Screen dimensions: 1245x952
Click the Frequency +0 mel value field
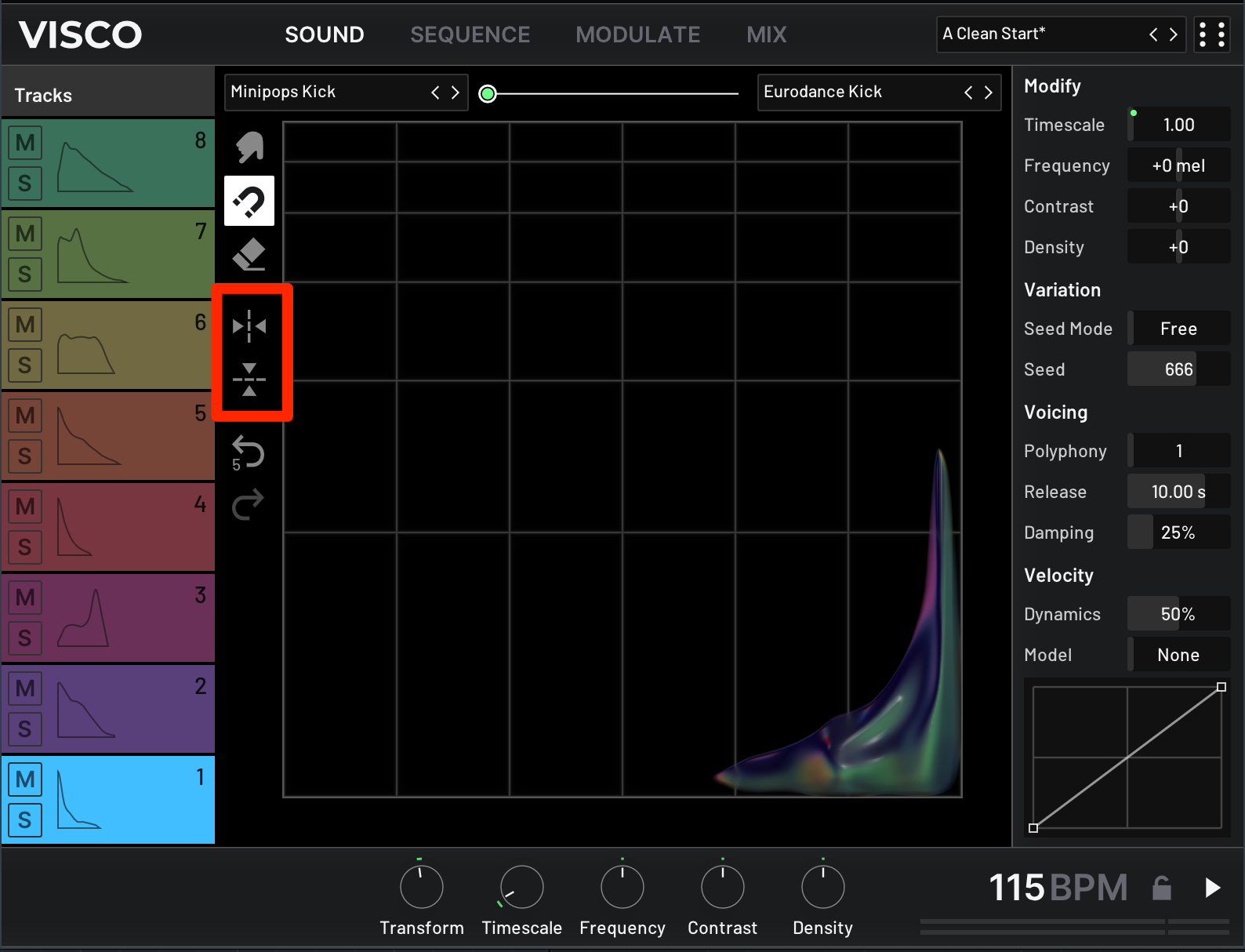1179,165
